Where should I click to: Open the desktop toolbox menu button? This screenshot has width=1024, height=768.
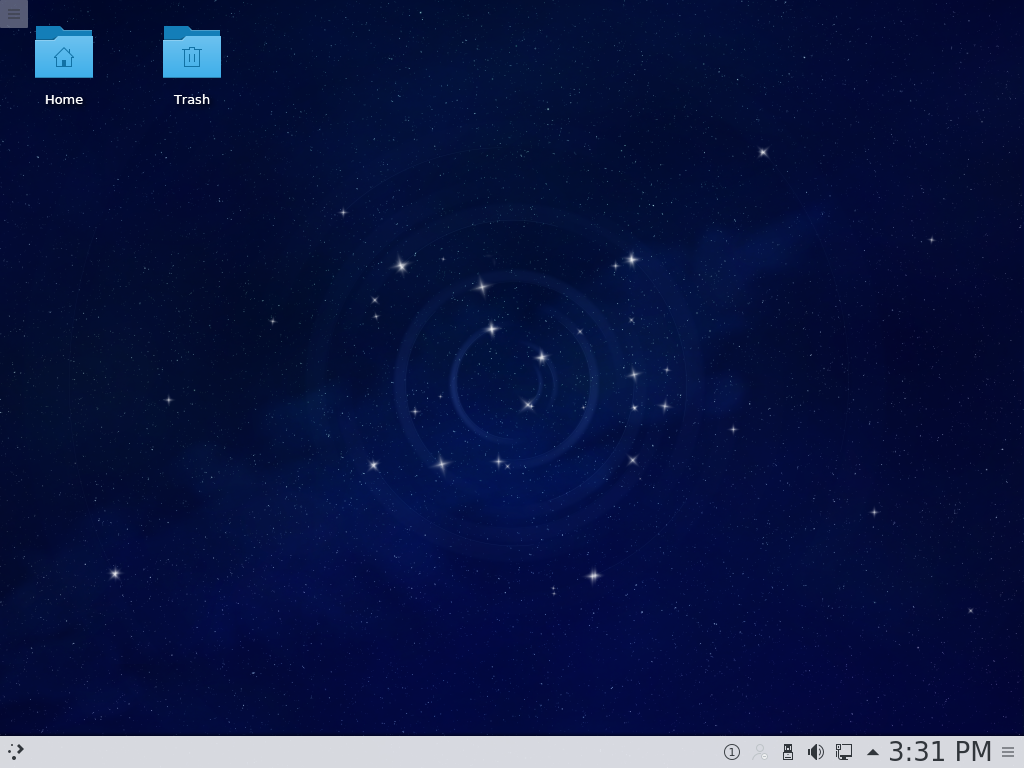tap(14, 14)
